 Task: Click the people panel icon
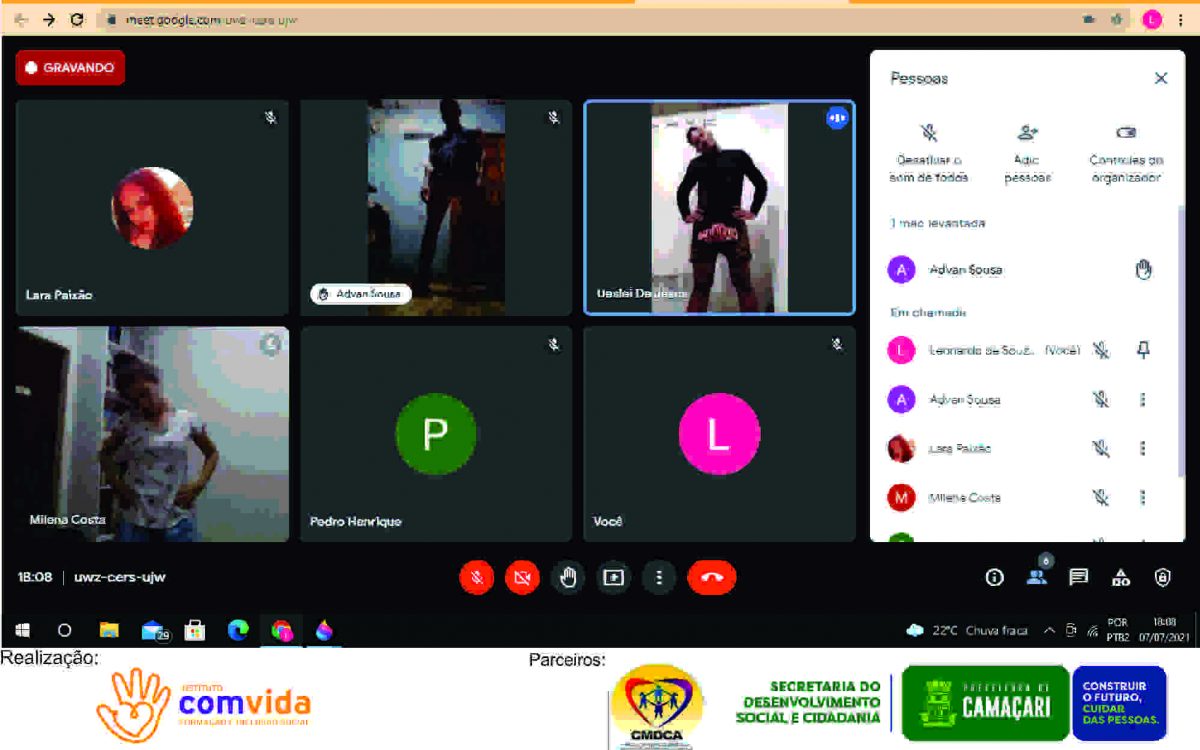coord(1037,576)
